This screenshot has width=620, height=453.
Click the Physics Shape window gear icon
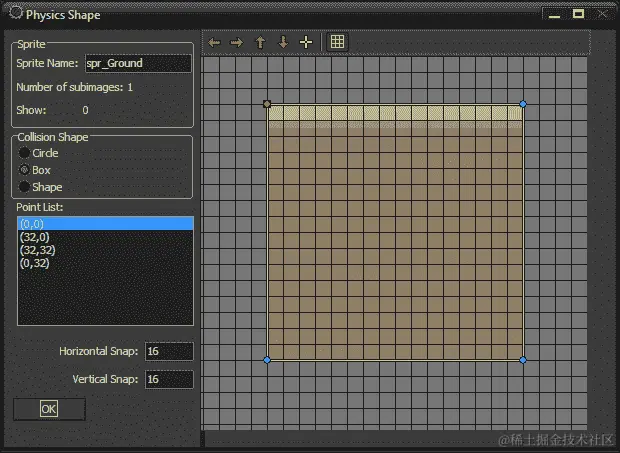tap(16, 13)
